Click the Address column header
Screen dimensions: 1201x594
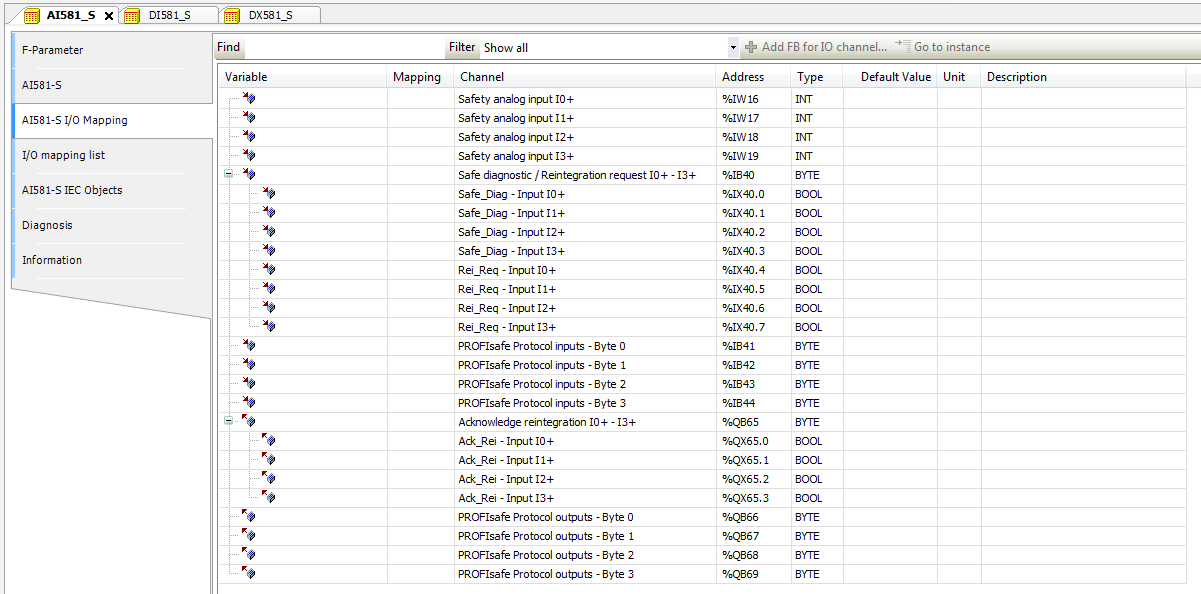pos(743,77)
